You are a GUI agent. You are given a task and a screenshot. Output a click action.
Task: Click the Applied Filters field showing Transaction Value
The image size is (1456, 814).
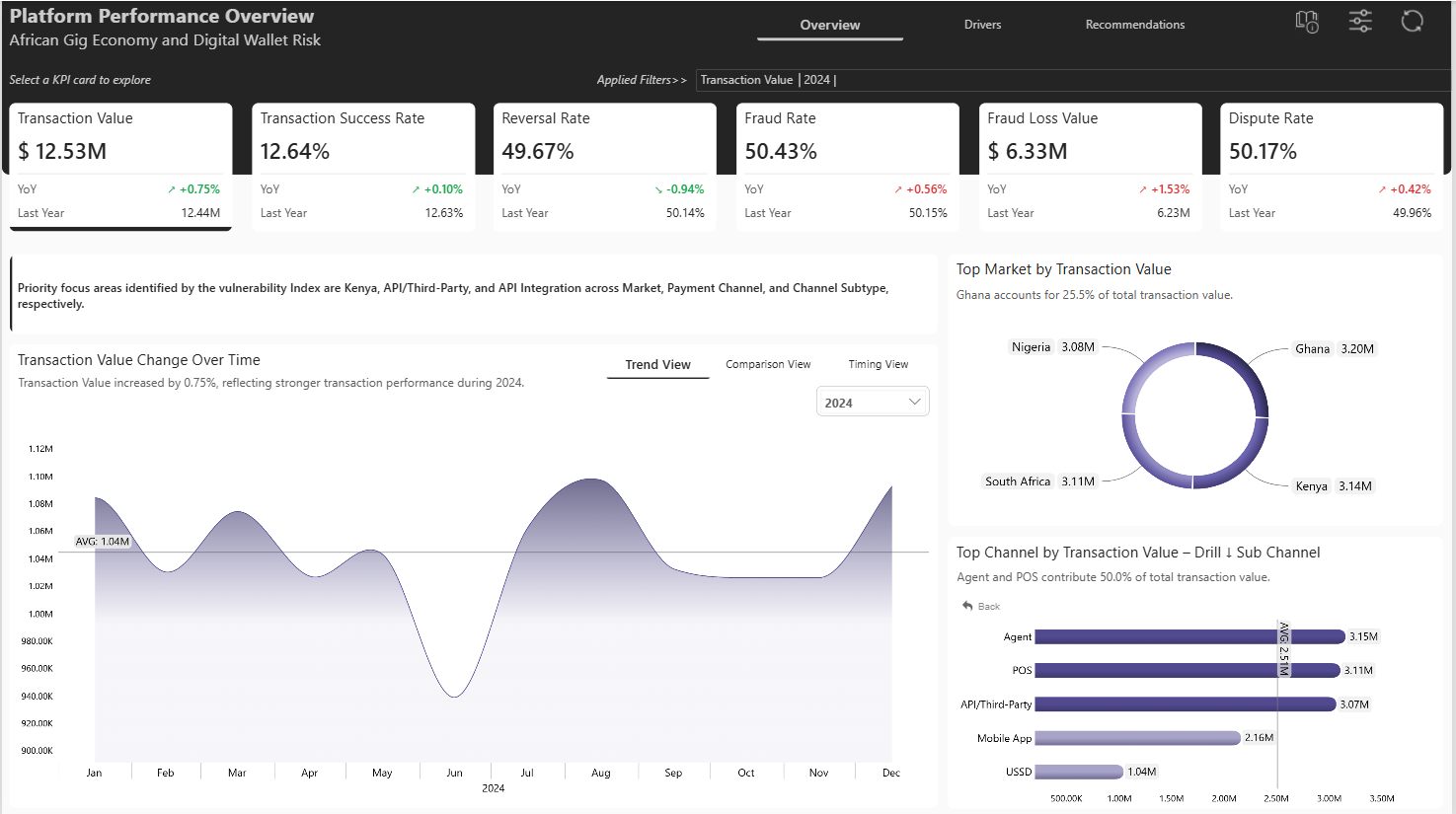[x=1074, y=80]
